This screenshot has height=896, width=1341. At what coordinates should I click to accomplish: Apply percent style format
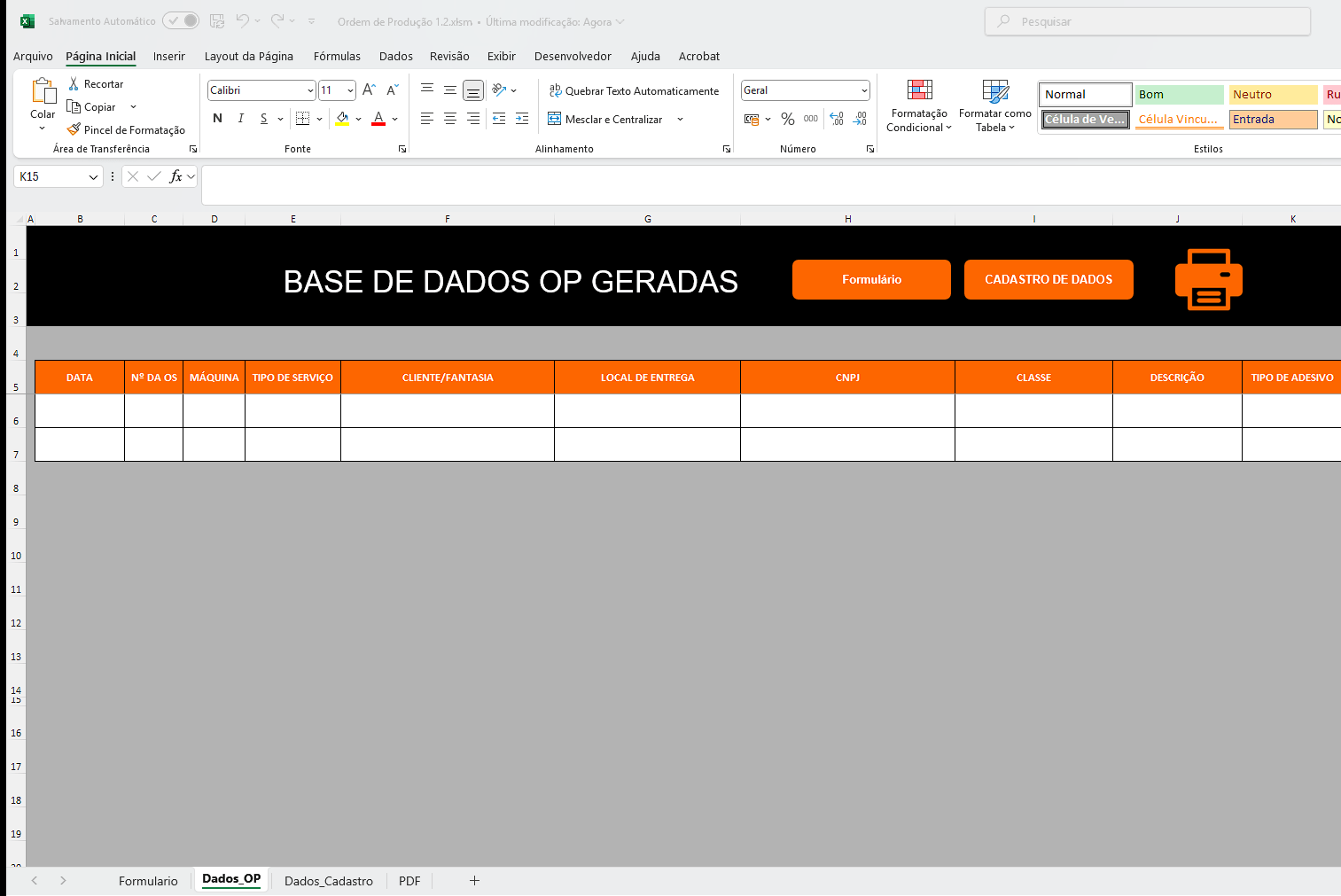pyautogui.click(x=788, y=119)
